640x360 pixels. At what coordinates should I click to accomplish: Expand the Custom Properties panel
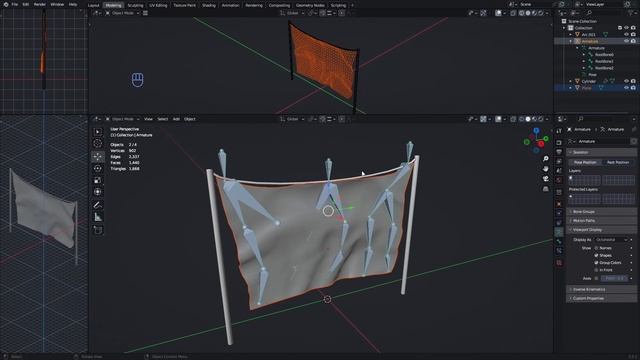[x=602, y=298]
